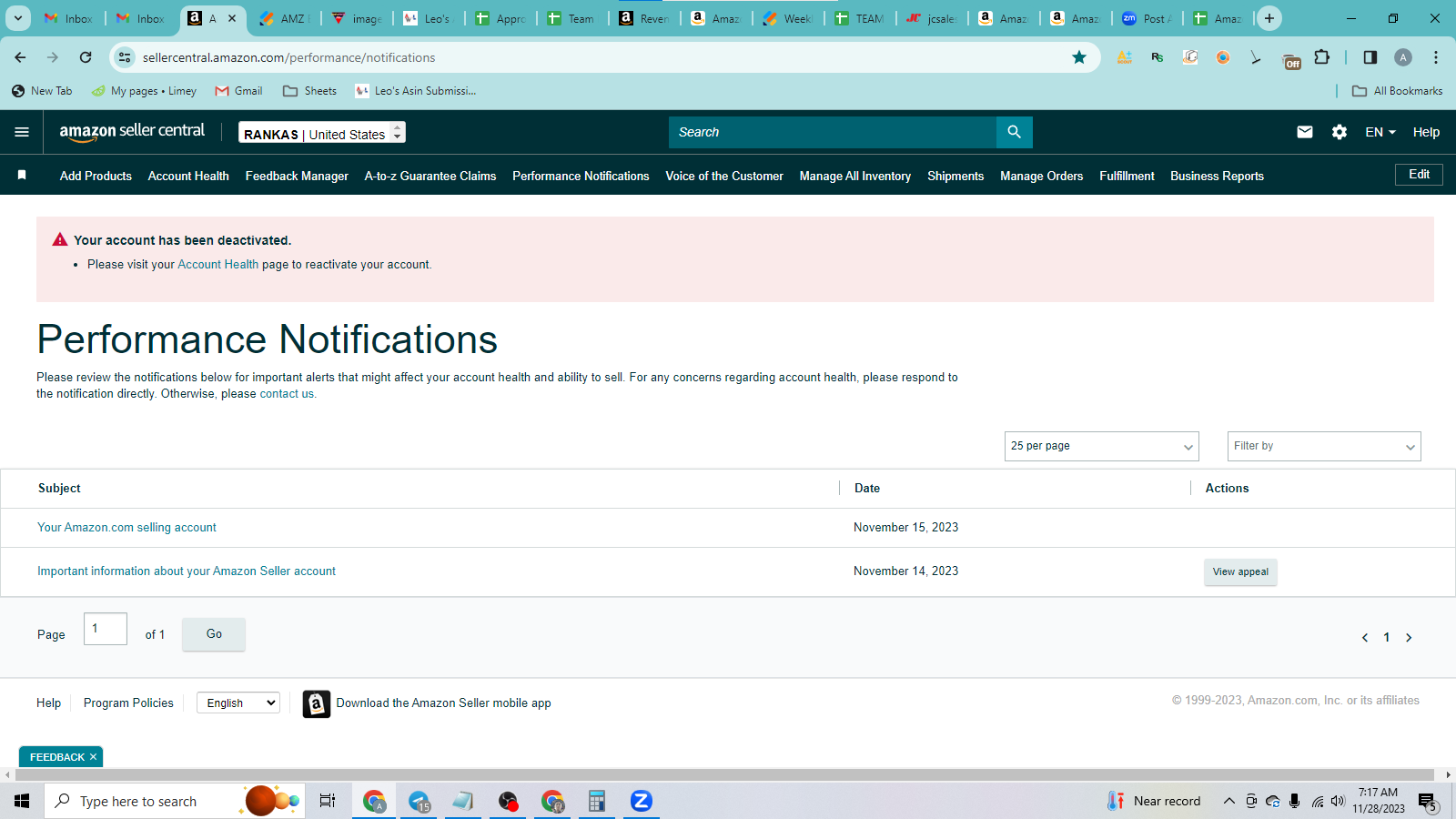Image resolution: width=1456 pixels, height=819 pixels.
Task: Switch to the Post browser tab
Action: 1148,18
